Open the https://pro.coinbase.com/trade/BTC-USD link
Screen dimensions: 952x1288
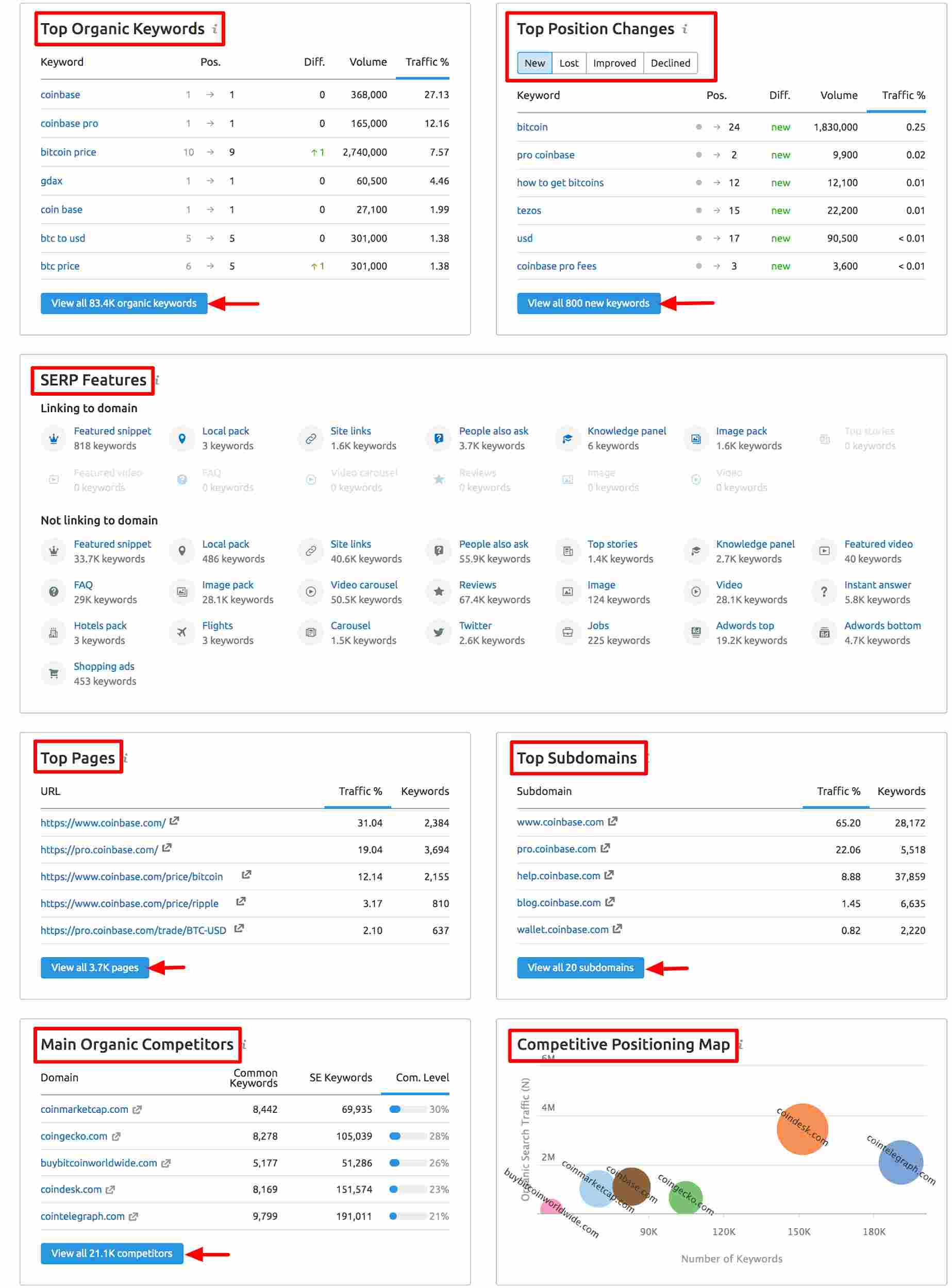pyautogui.click(x=133, y=931)
